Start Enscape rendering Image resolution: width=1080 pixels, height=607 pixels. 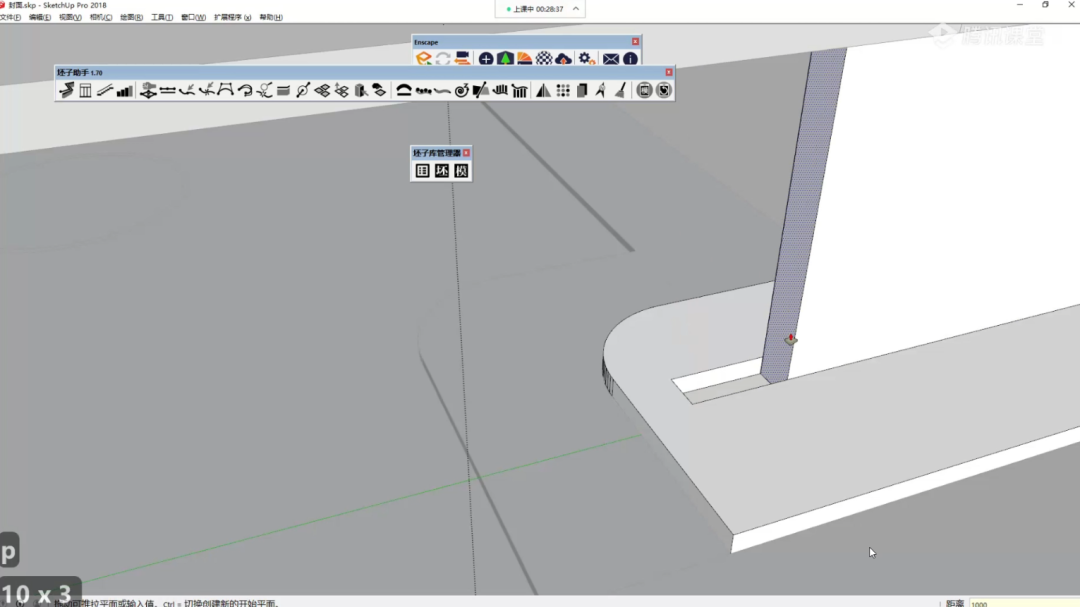(423, 59)
